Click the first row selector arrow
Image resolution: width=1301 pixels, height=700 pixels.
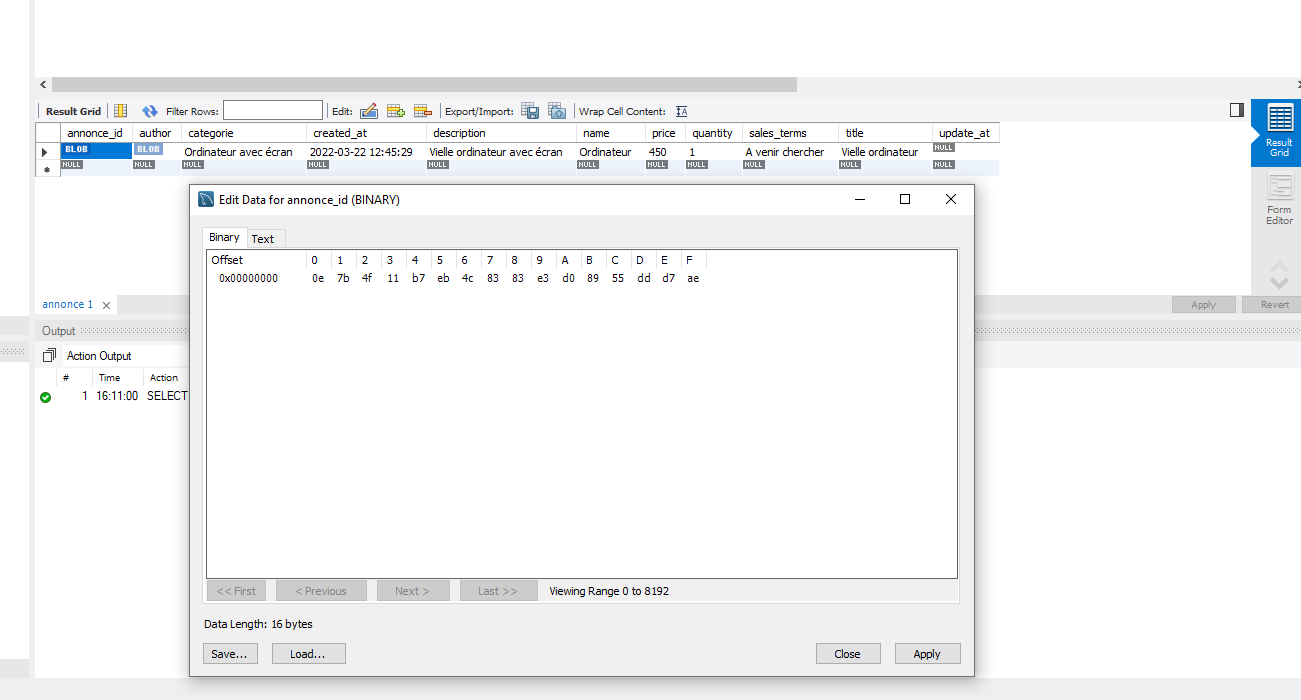46,152
